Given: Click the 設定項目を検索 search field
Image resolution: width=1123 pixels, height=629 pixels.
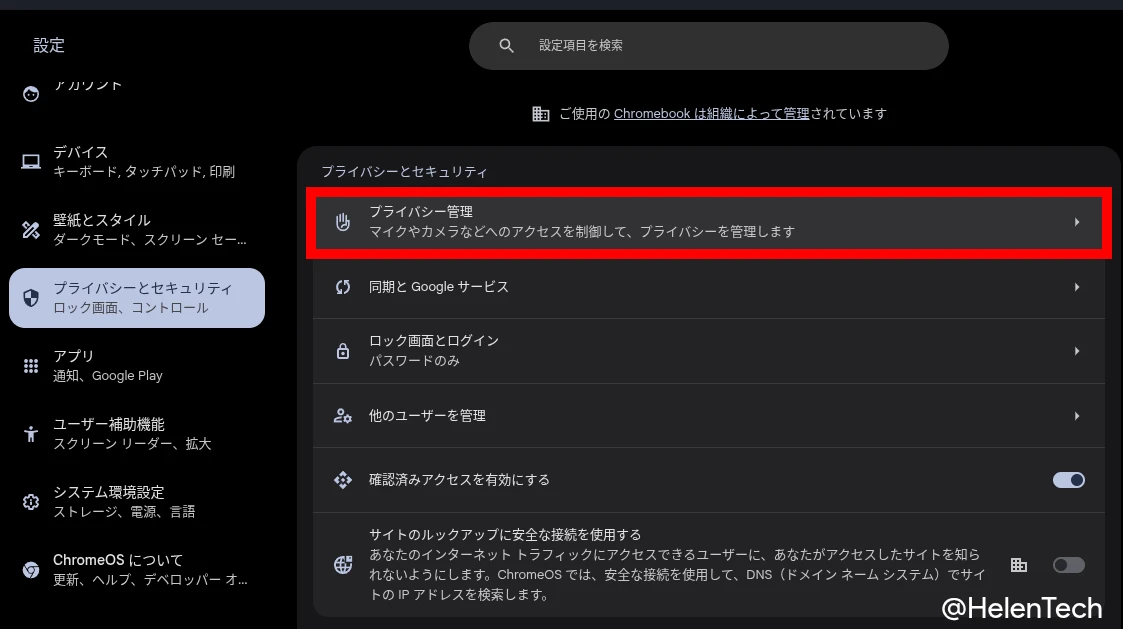Looking at the screenshot, I should point(710,45).
